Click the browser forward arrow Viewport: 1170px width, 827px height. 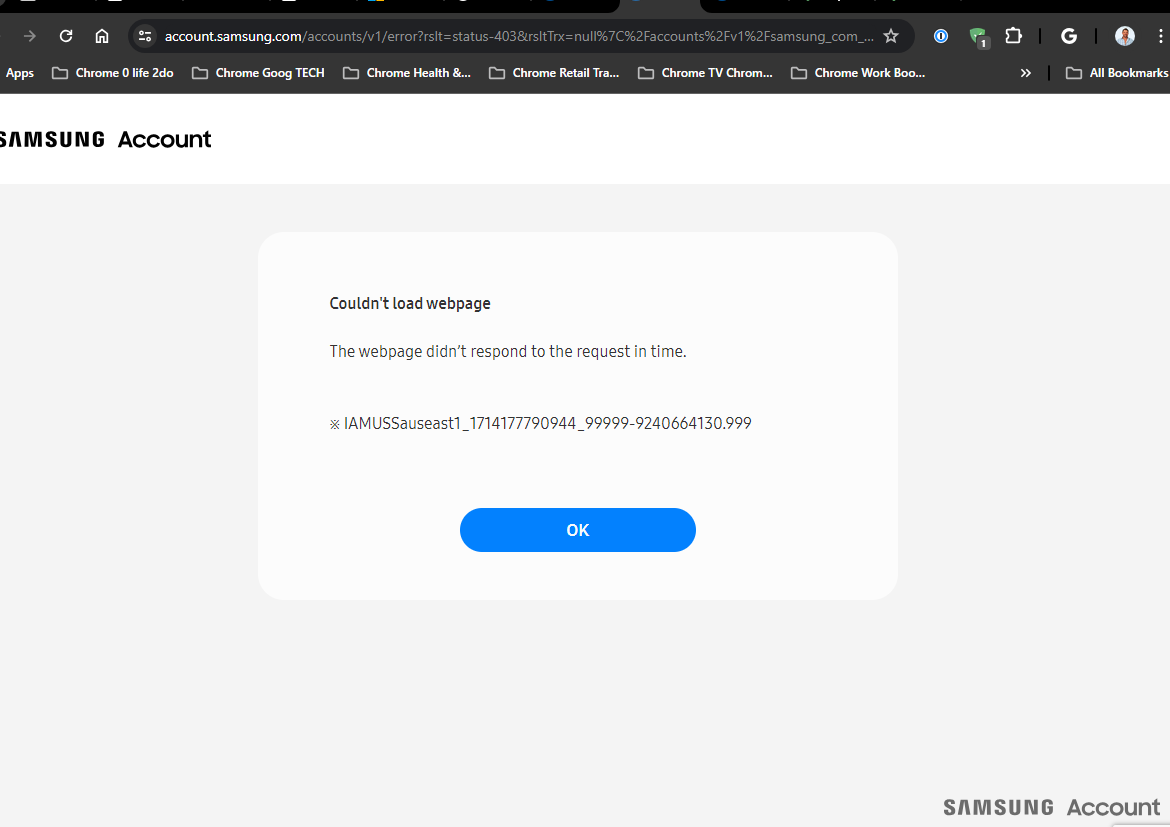30,36
